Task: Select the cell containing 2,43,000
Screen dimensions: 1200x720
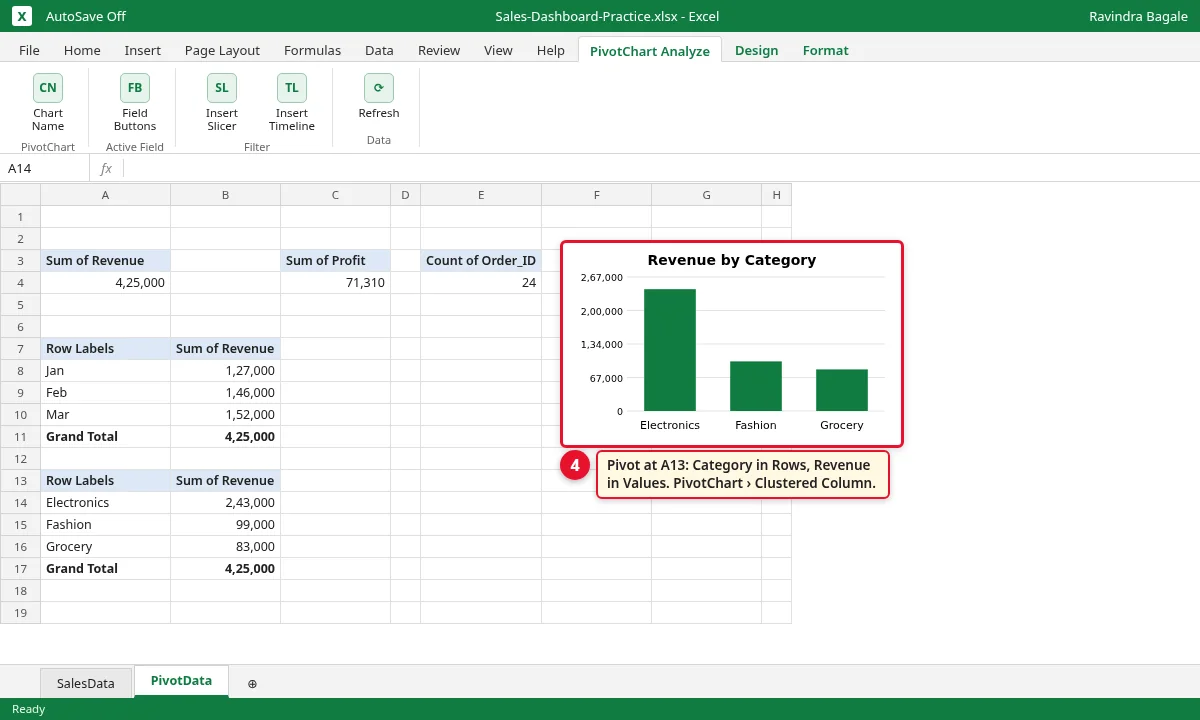Action: click(x=226, y=503)
